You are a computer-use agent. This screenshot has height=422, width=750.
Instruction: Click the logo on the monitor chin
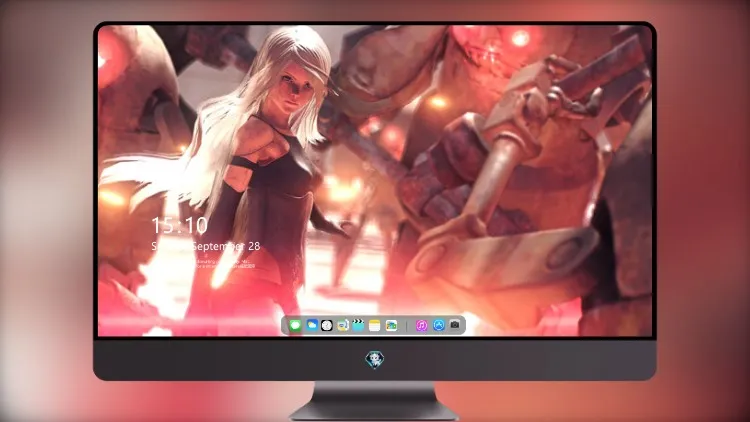(375, 360)
